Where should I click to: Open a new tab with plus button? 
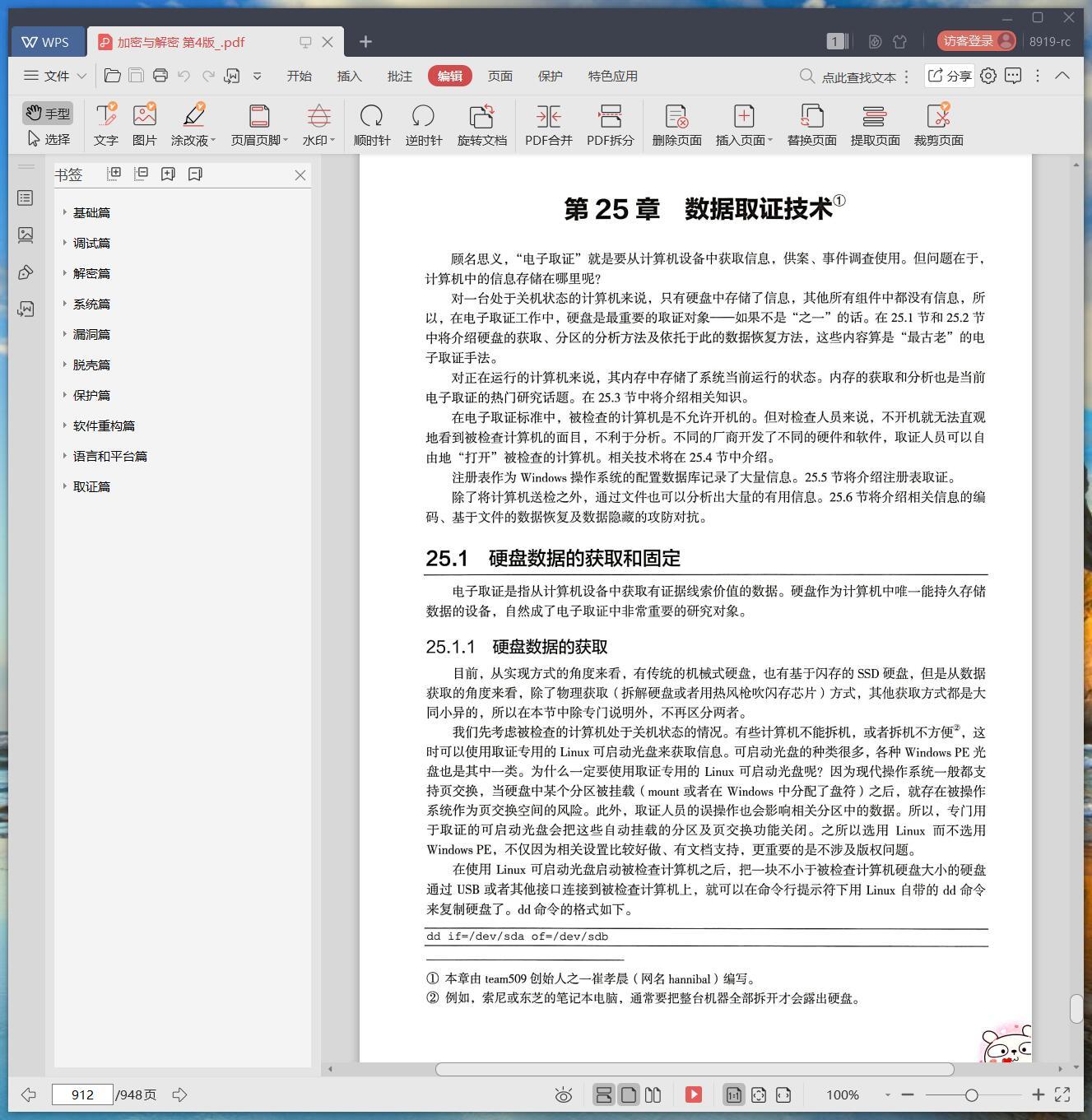coord(365,41)
